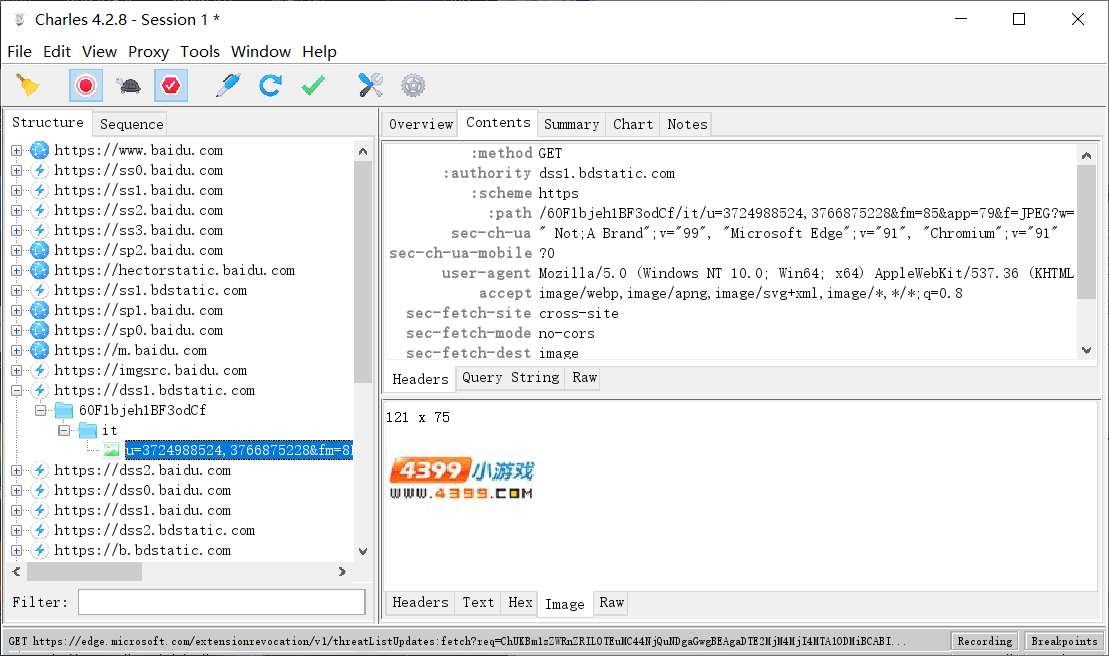Click structure tree vertical scrollbar down arrow

pyautogui.click(x=363, y=551)
